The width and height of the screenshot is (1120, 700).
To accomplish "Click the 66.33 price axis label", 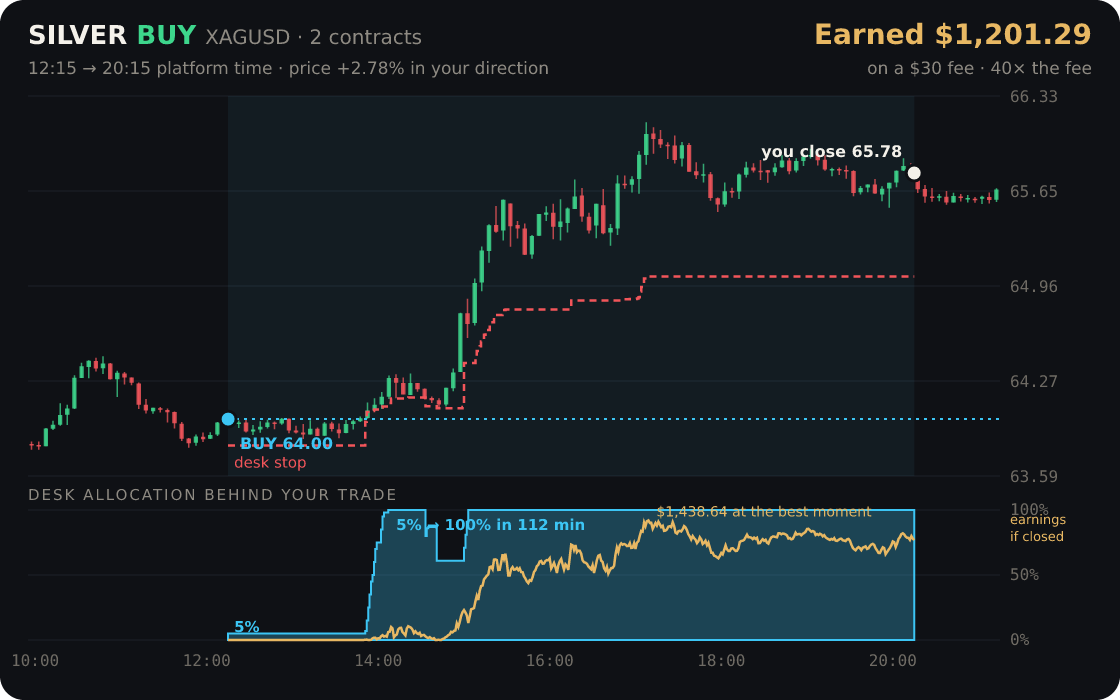I will (1034, 96).
